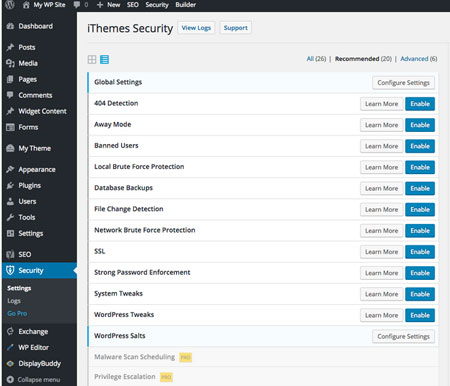
Task: Learn More about File Change Detection
Action: (x=381, y=210)
